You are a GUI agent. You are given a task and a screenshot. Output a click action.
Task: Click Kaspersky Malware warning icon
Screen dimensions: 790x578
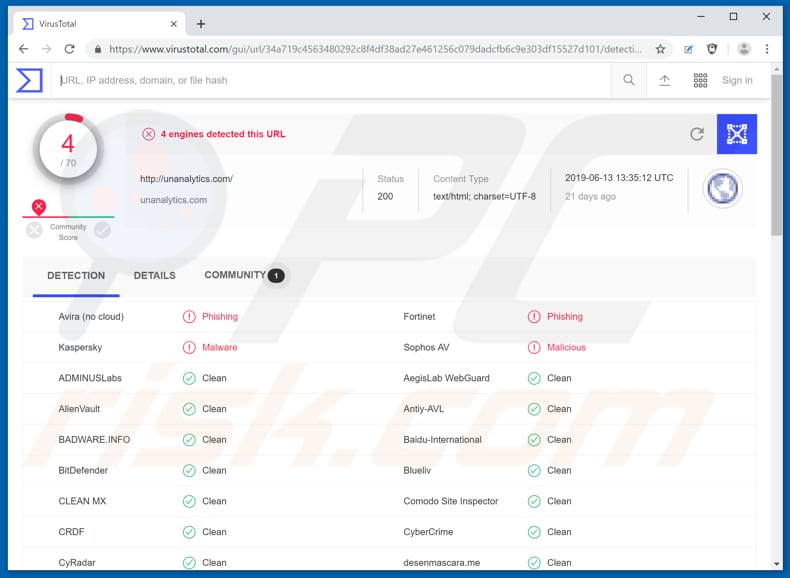(x=189, y=347)
